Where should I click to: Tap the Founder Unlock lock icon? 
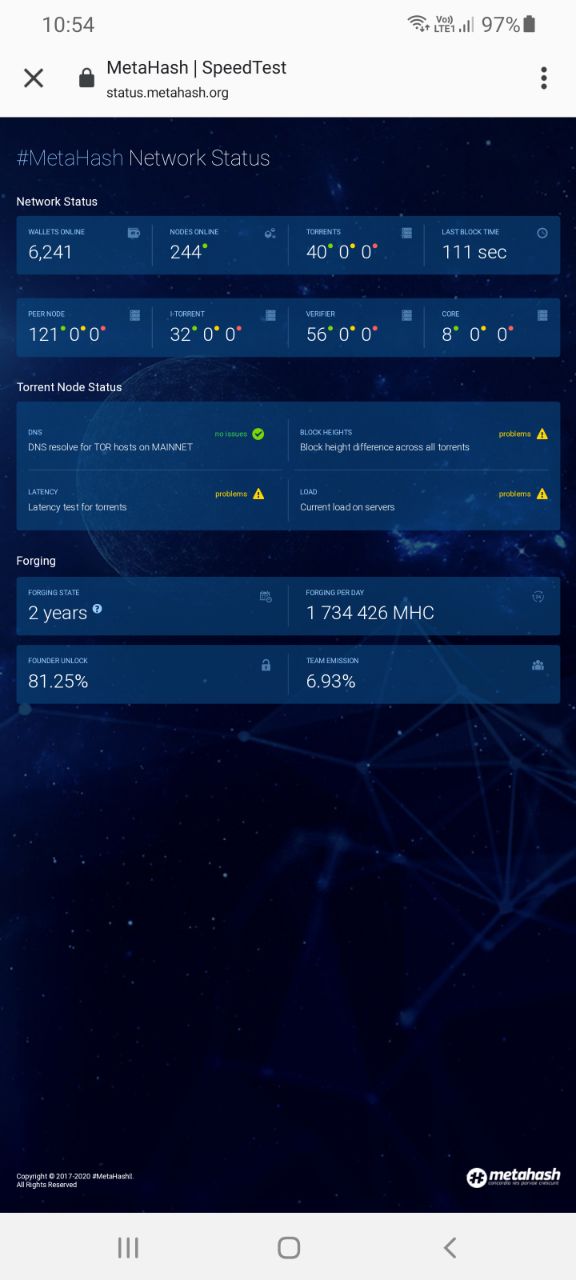click(x=266, y=665)
